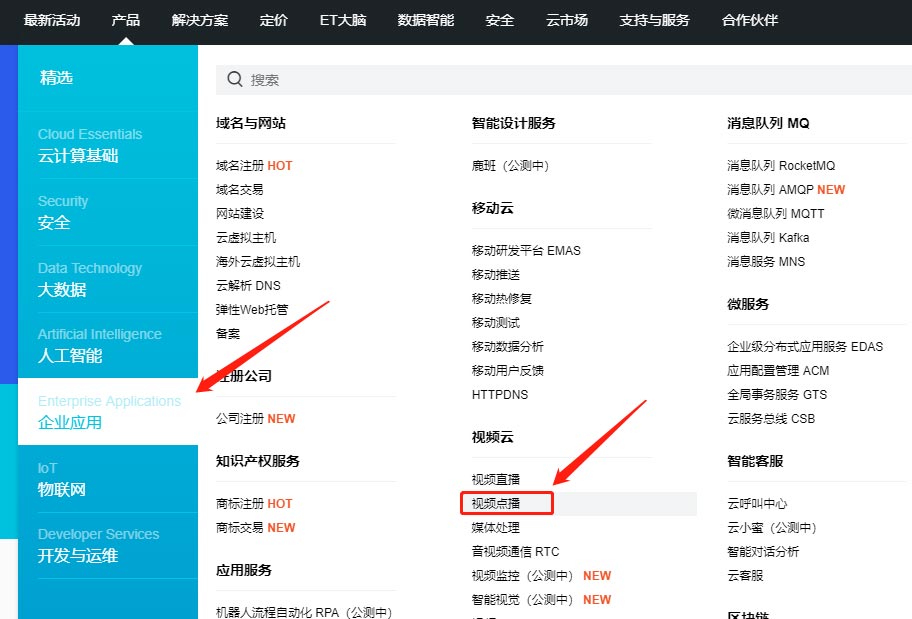912x619 pixels.
Task: Open 视频直播 product link
Action: point(496,479)
